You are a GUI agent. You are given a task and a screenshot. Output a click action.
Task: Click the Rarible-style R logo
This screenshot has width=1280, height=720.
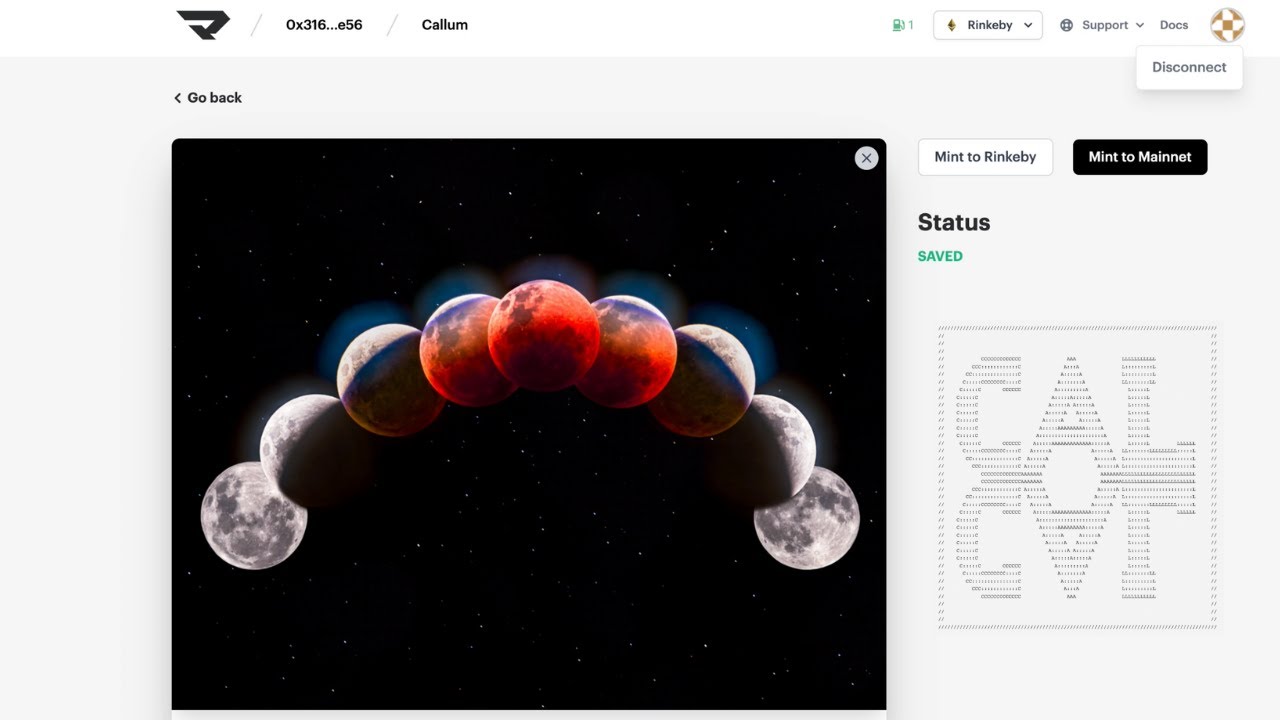point(203,25)
